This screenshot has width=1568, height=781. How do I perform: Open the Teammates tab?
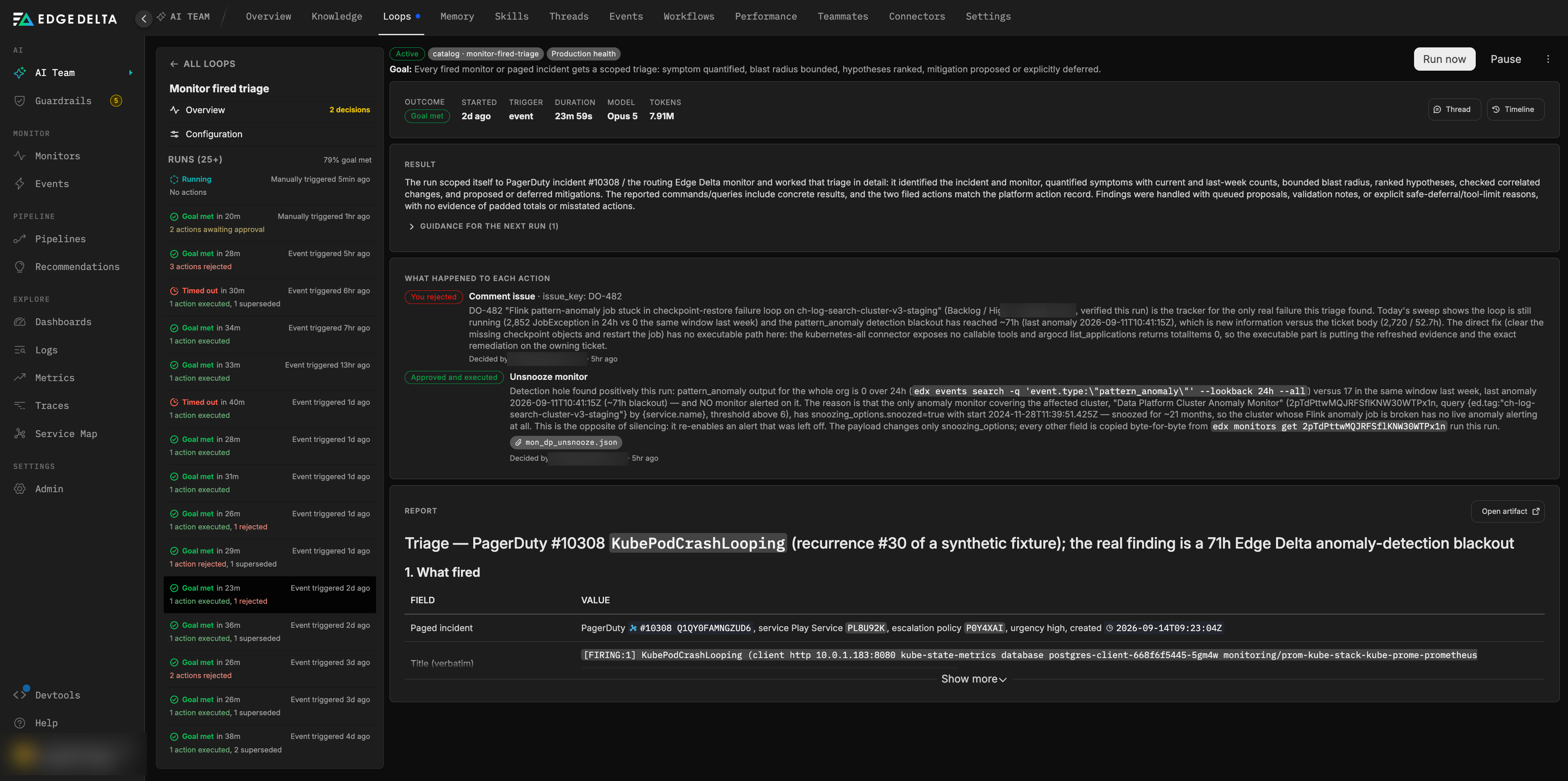coord(842,16)
